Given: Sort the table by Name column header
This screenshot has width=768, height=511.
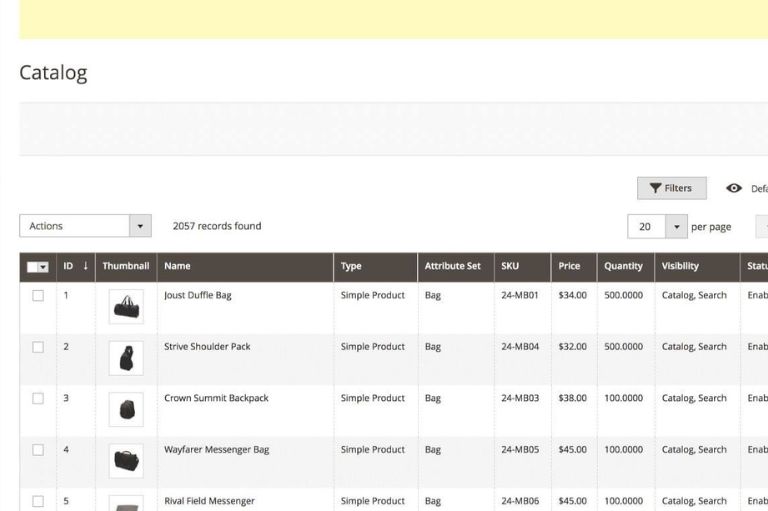Looking at the screenshot, I should click(177, 266).
